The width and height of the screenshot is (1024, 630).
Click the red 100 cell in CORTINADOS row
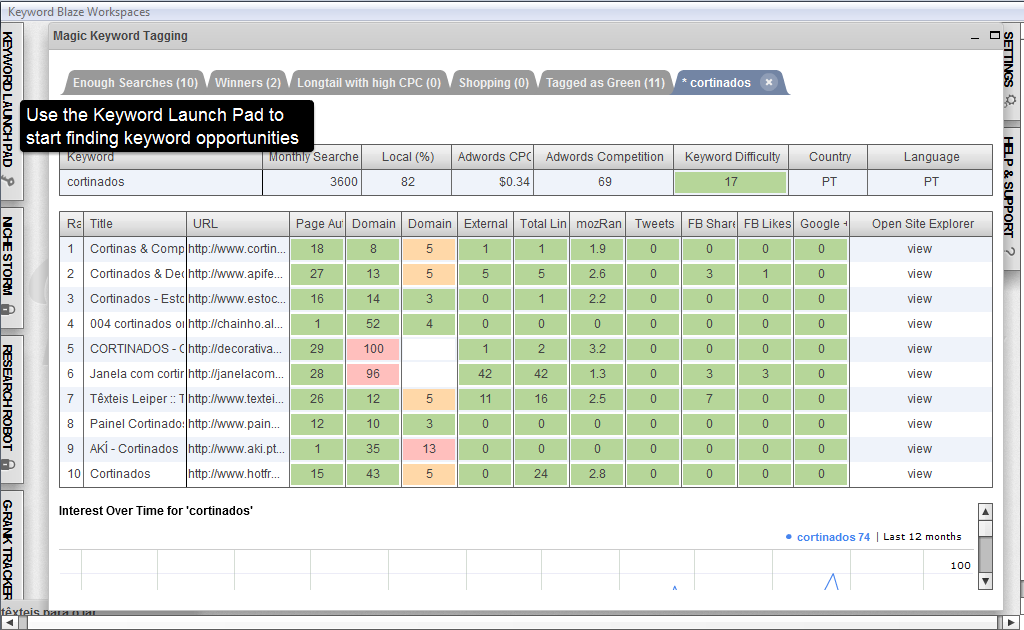tap(373, 349)
